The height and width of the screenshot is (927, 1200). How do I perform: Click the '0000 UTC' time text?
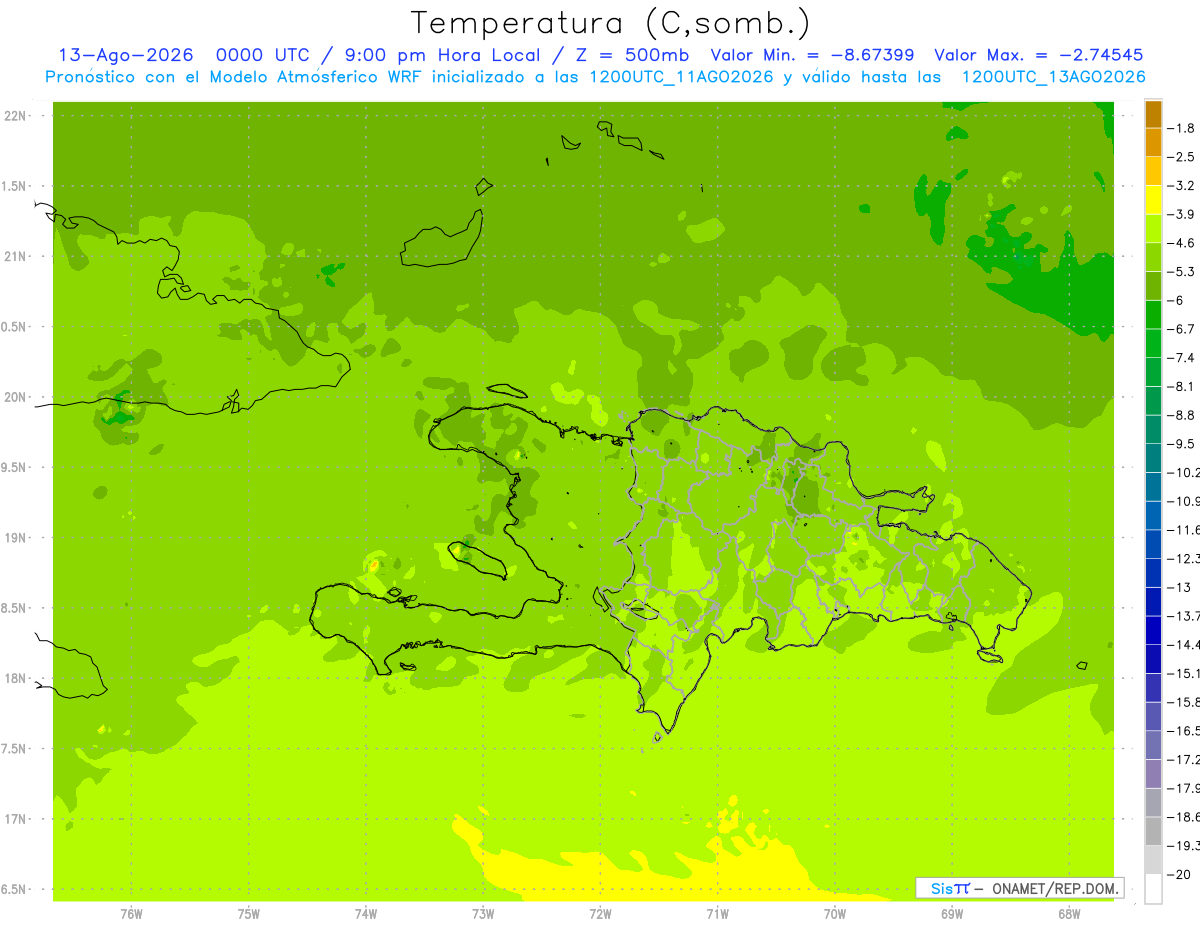262,56
